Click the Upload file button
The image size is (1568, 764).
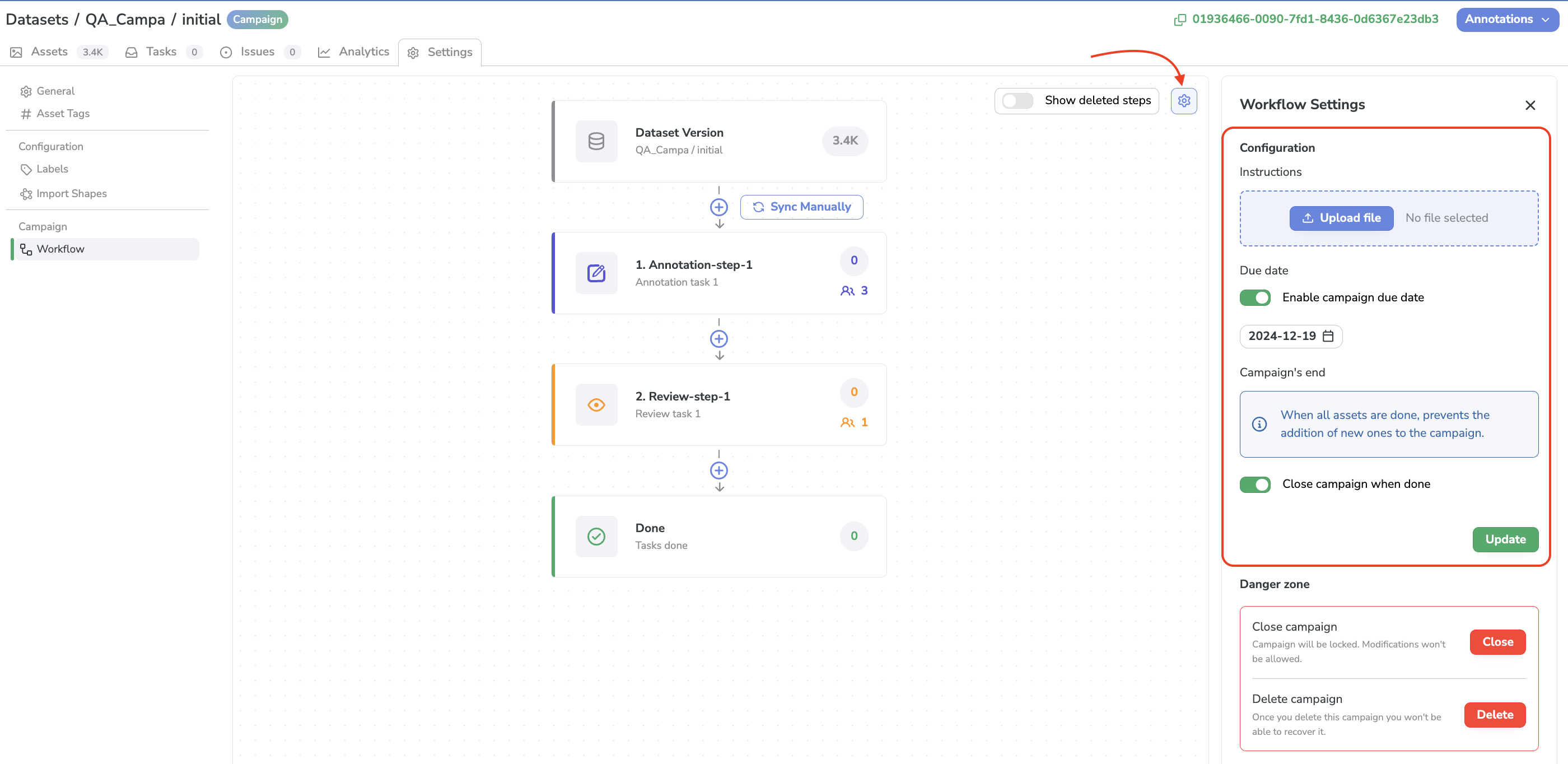tap(1342, 218)
